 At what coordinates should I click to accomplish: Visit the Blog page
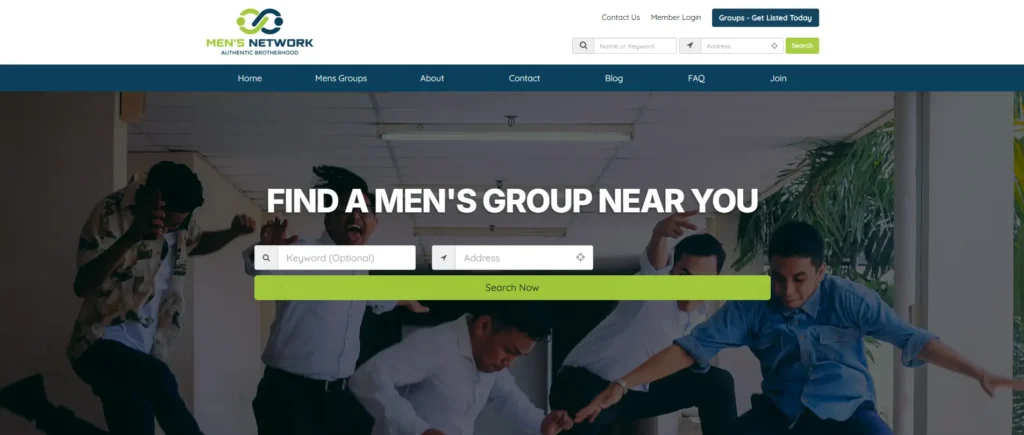click(x=614, y=78)
